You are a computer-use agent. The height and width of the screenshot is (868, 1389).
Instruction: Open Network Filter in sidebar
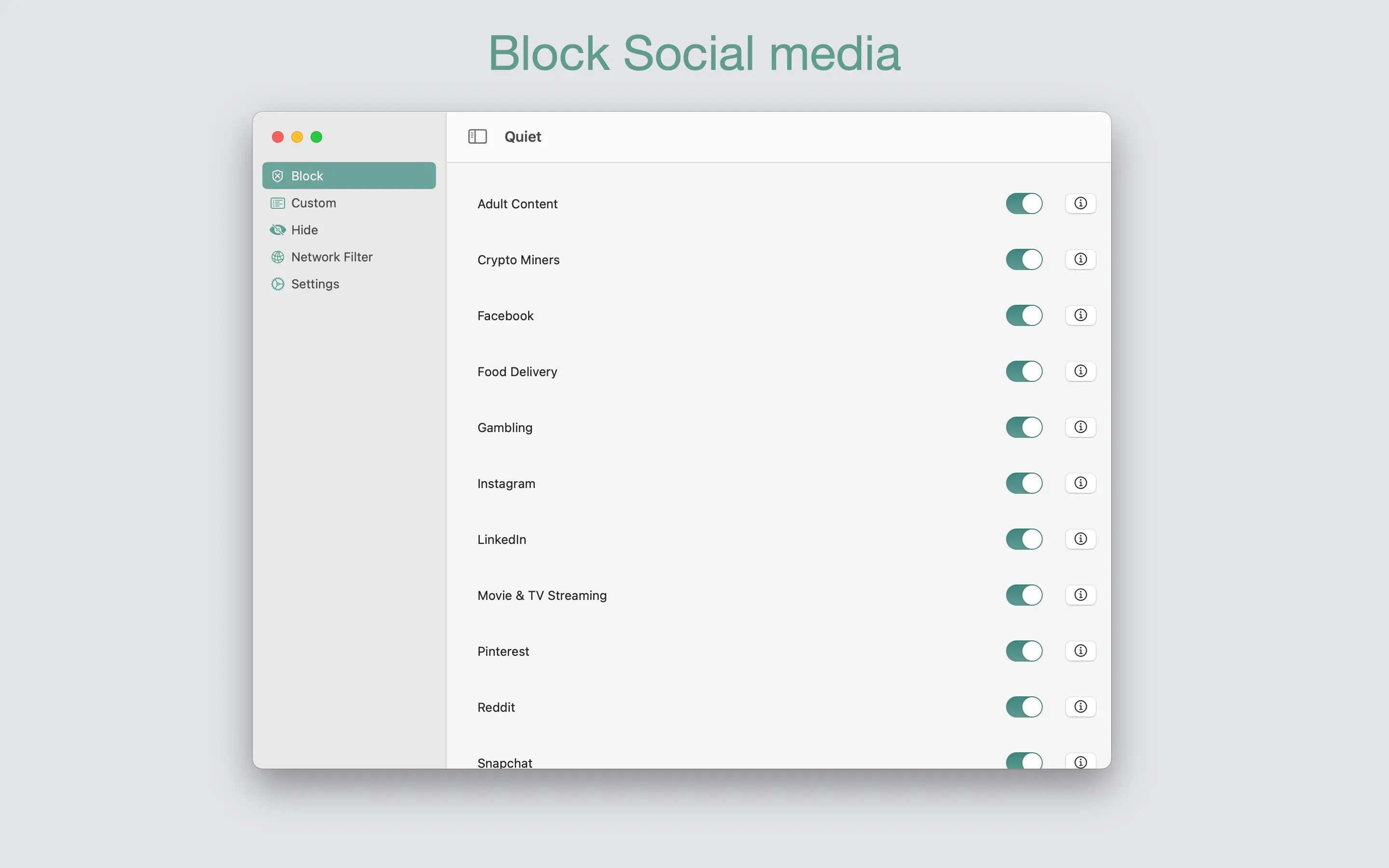pos(331,257)
